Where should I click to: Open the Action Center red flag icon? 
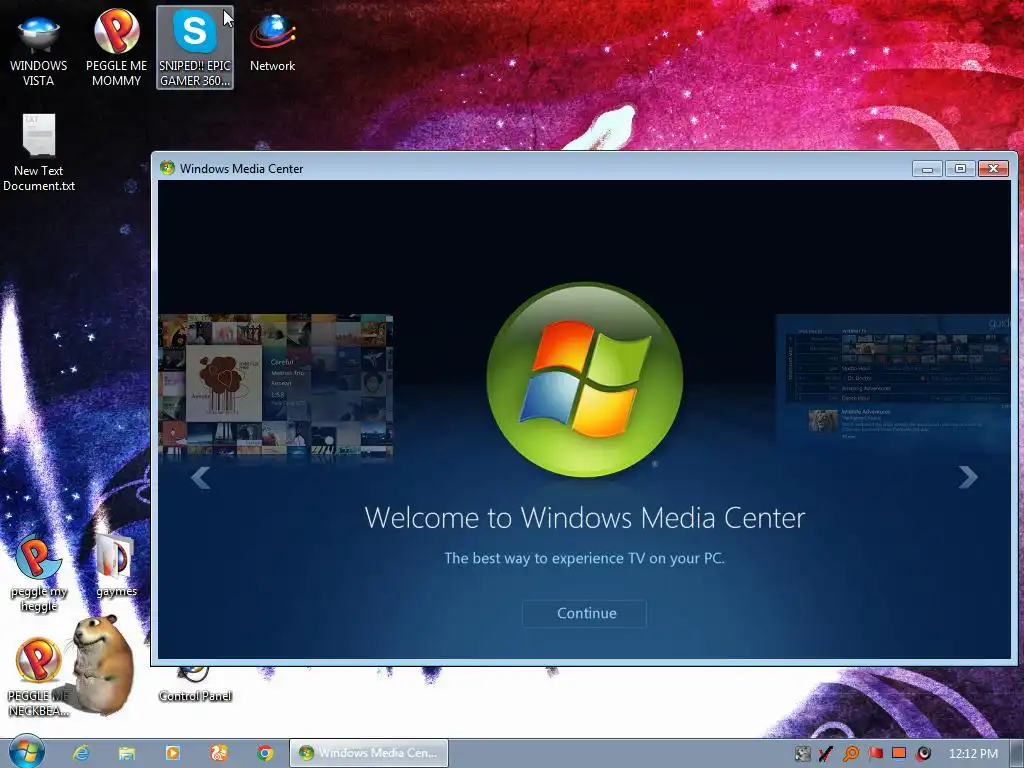click(x=875, y=754)
